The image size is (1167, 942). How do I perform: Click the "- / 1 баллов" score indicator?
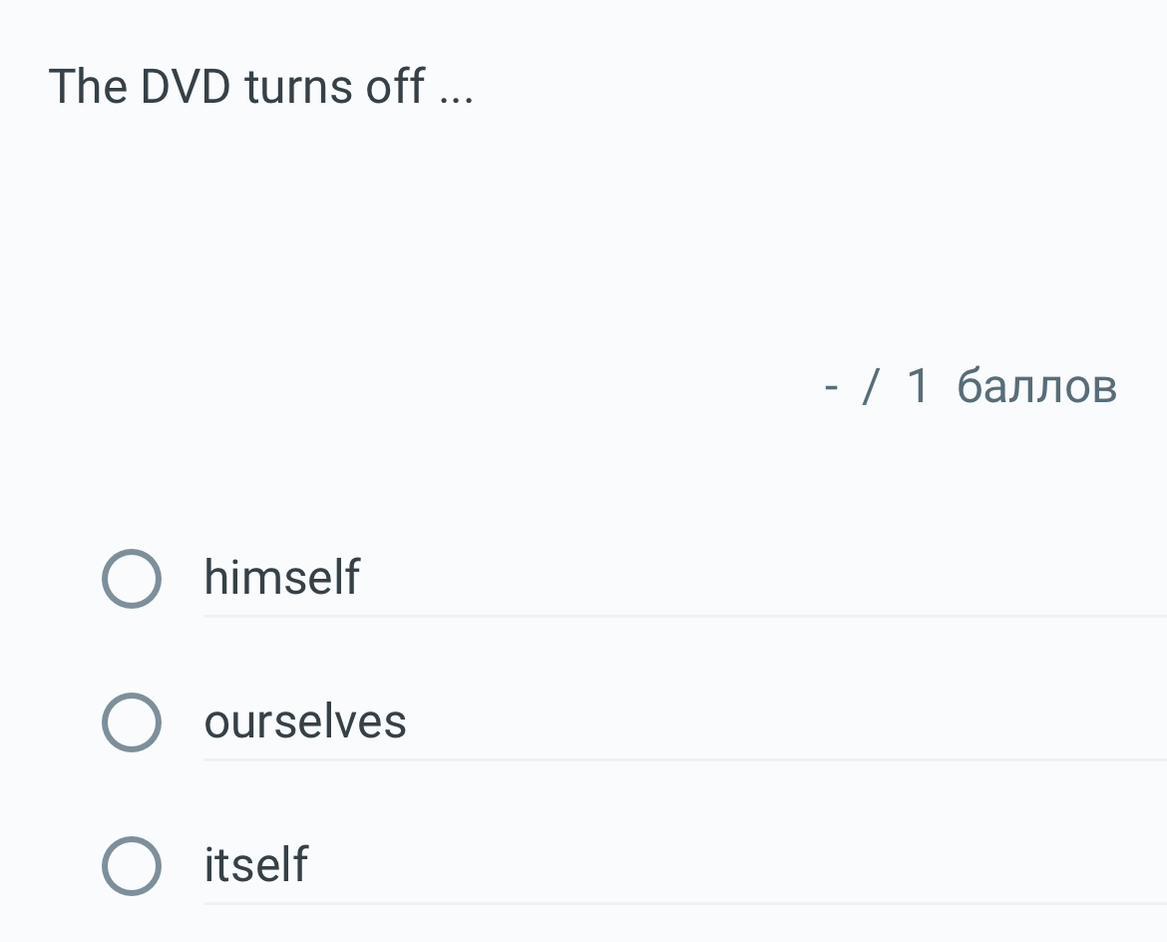(969, 386)
